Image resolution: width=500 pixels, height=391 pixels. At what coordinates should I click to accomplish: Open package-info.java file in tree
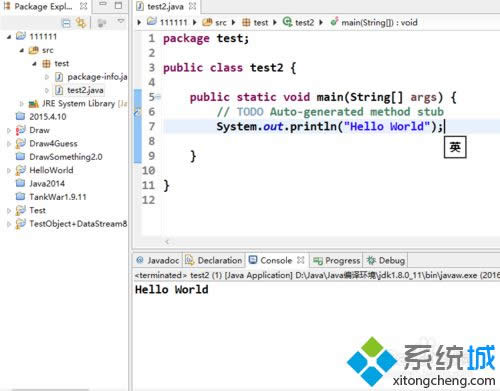tap(97, 77)
